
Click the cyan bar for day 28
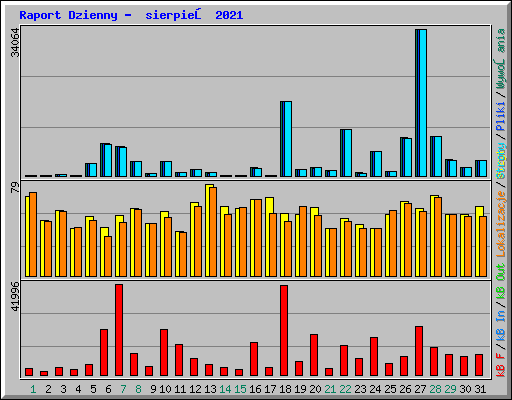click(436, 156)
